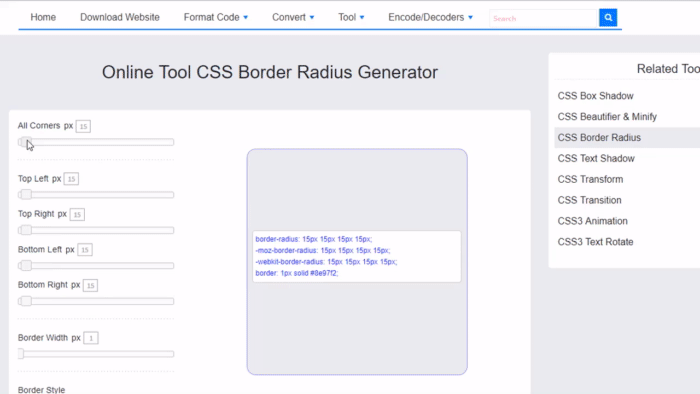Click the blue search magnifier button

pos(608,18)
